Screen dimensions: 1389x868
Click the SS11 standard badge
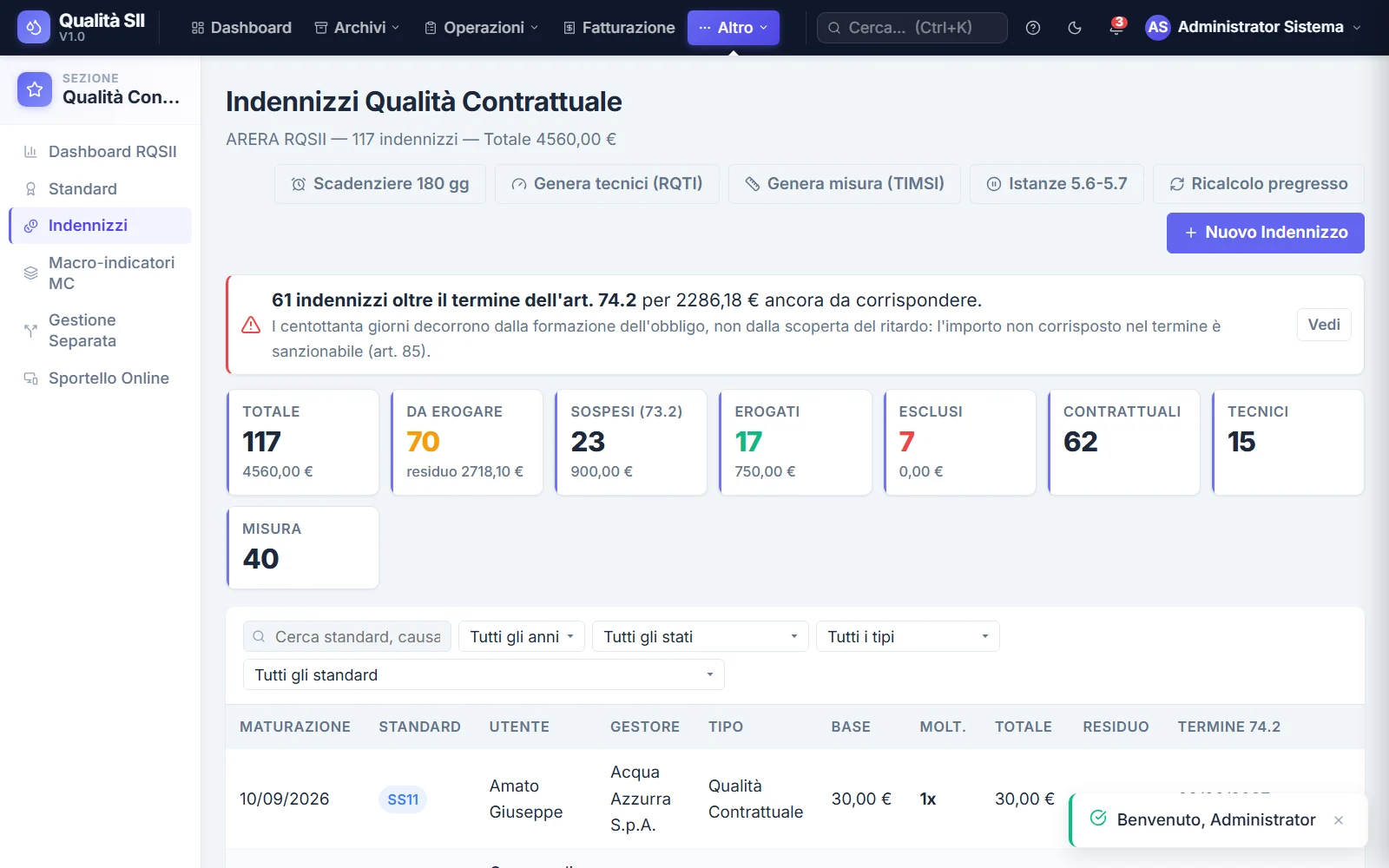point(403,799)
